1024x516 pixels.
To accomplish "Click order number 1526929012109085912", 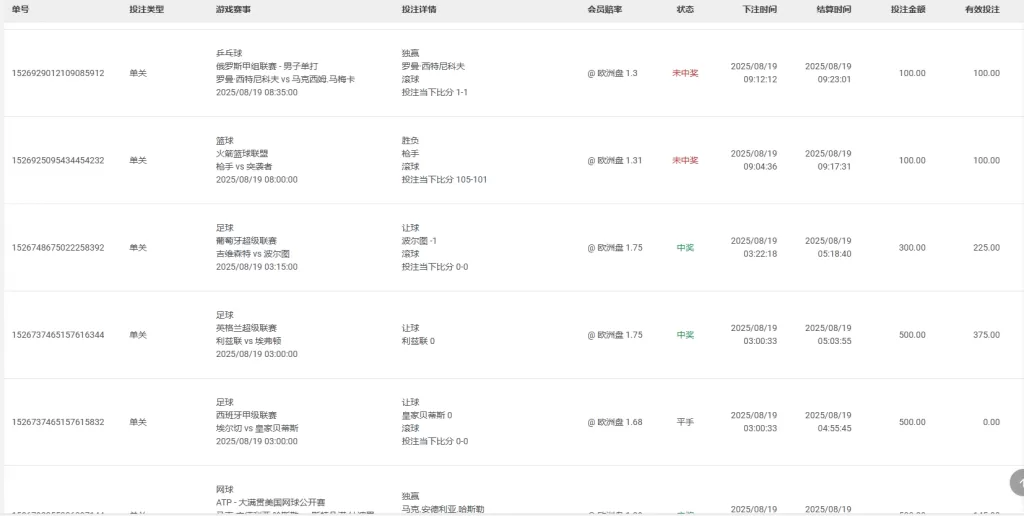I will coord(58,73).
